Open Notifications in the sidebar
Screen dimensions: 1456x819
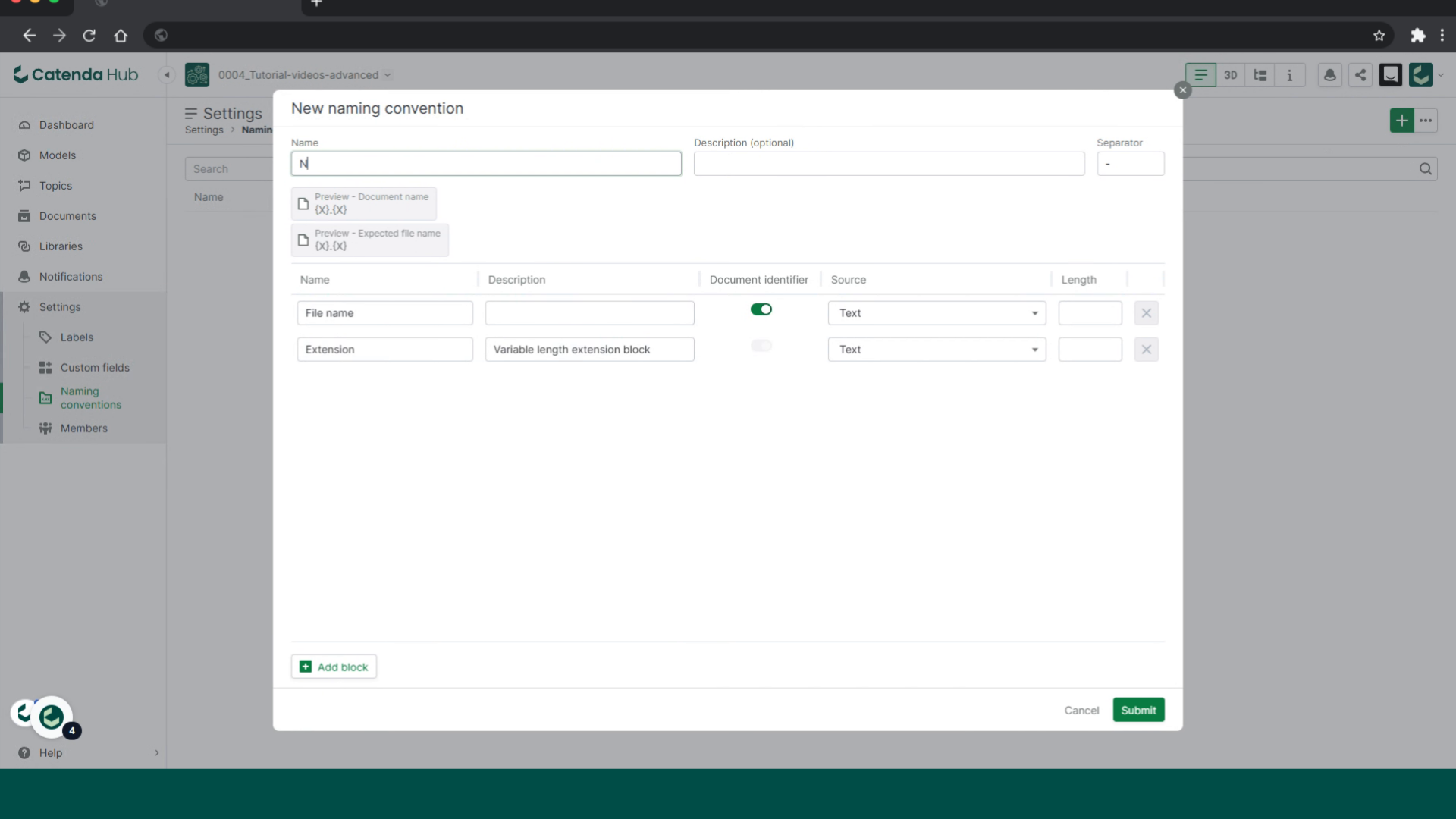pyautogui.click(x=71, y=277)
